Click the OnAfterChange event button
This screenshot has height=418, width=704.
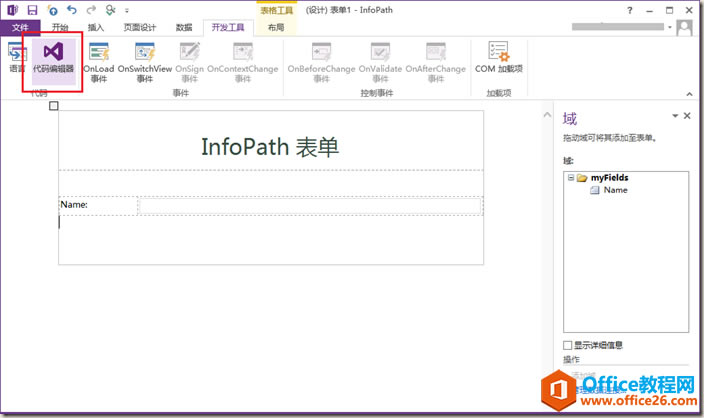[436, 62]
